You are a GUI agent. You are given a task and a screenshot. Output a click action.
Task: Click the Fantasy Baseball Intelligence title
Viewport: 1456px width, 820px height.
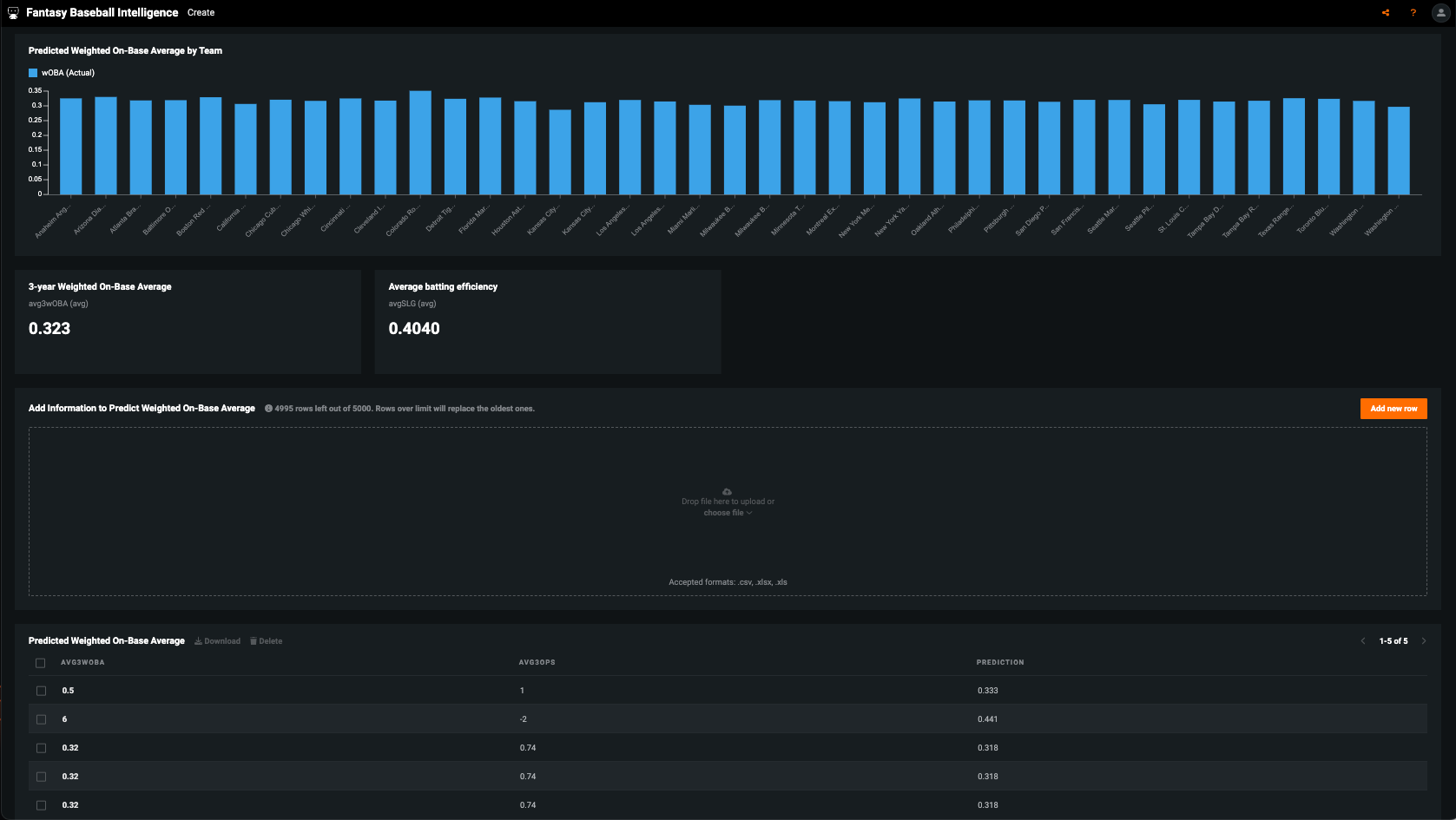[x=102, y=13]
